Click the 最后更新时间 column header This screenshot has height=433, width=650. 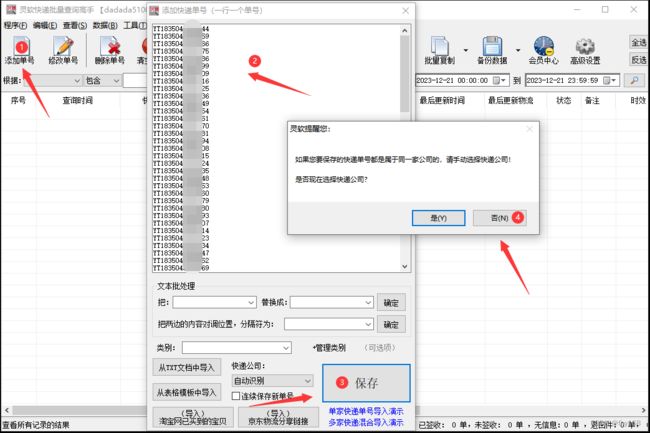pos(442,100)
